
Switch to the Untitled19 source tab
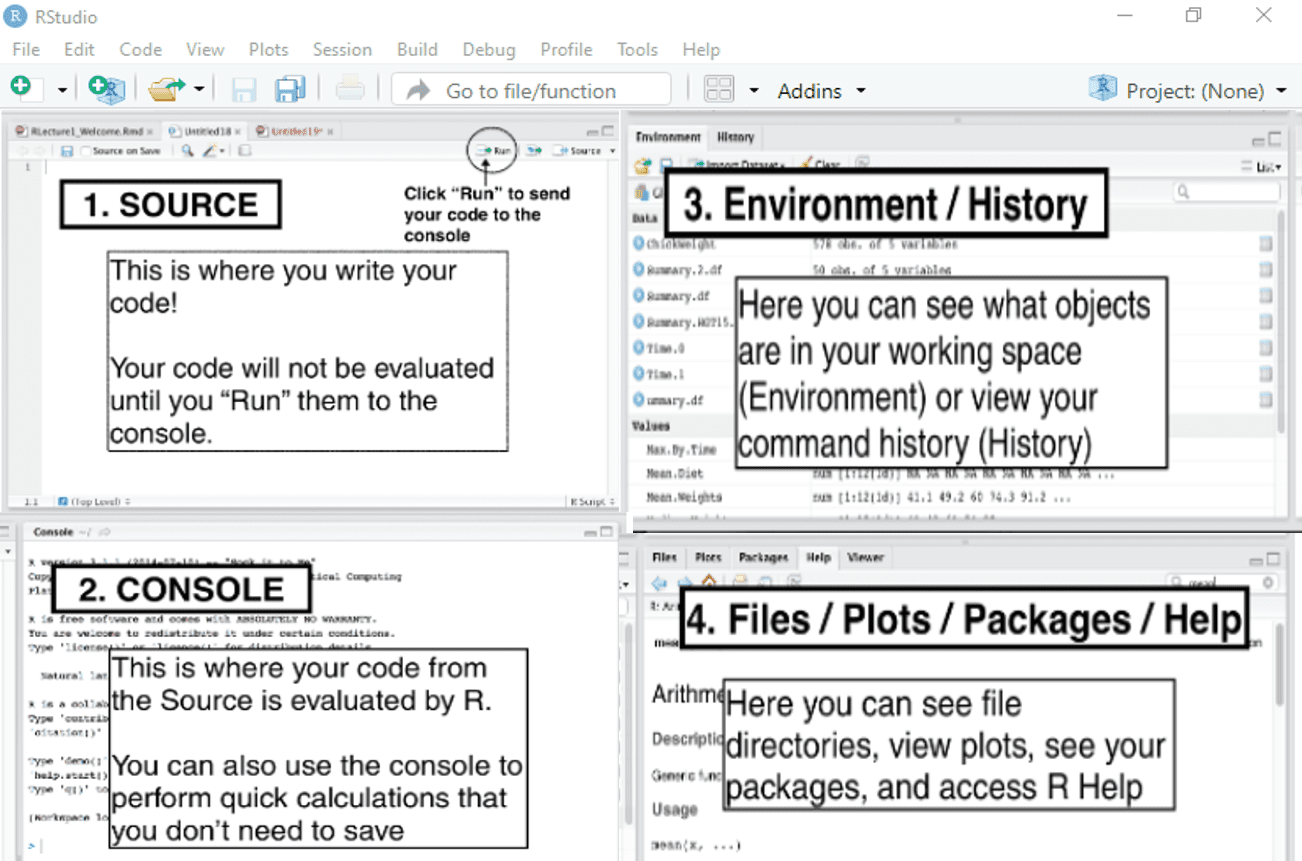293,131
